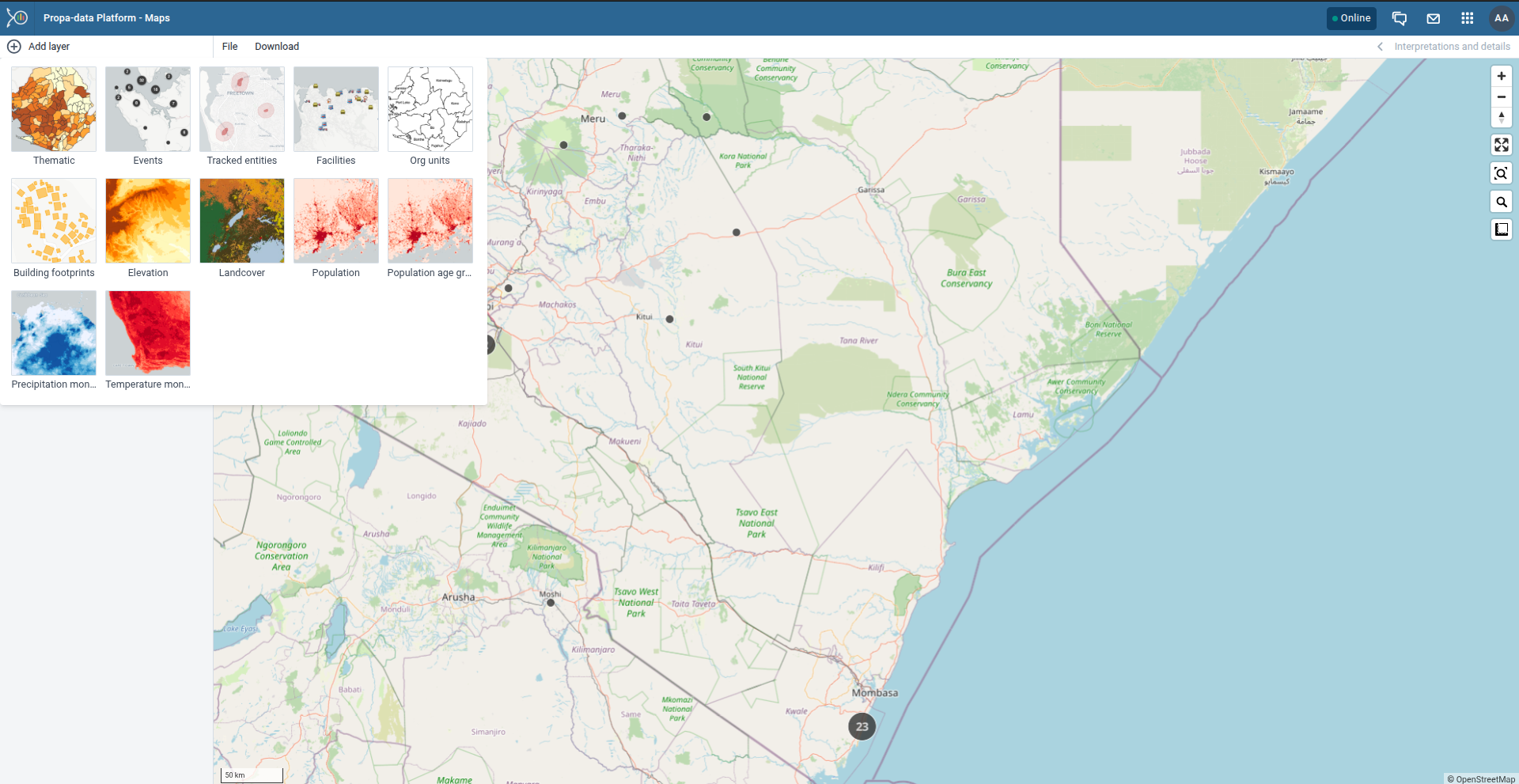The height and width of the screenshot is (784, 1519).
Task: Open the interpretations chat icon
Action: pos(1400,17)
